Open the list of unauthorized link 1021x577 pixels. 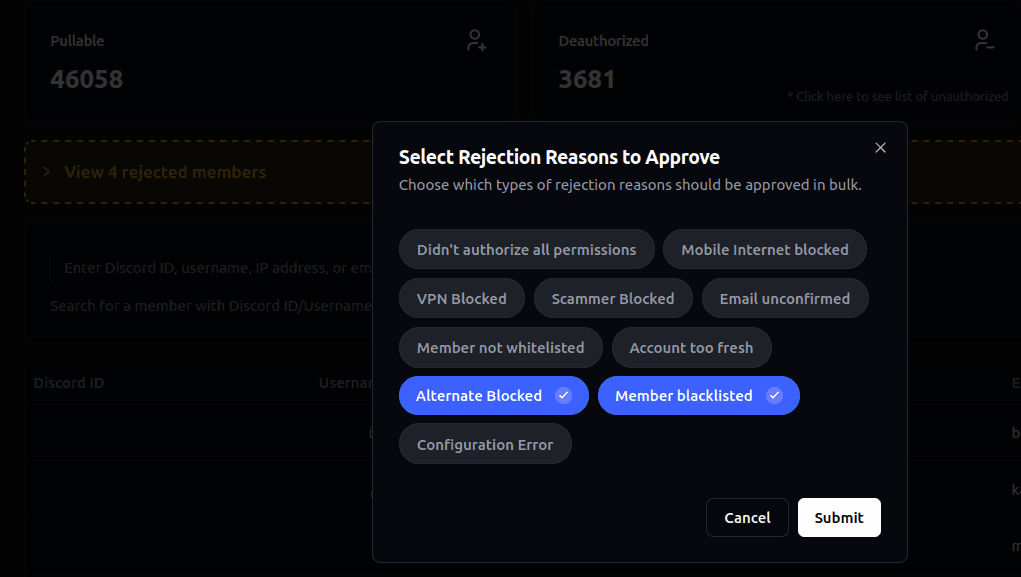(897, 97)
